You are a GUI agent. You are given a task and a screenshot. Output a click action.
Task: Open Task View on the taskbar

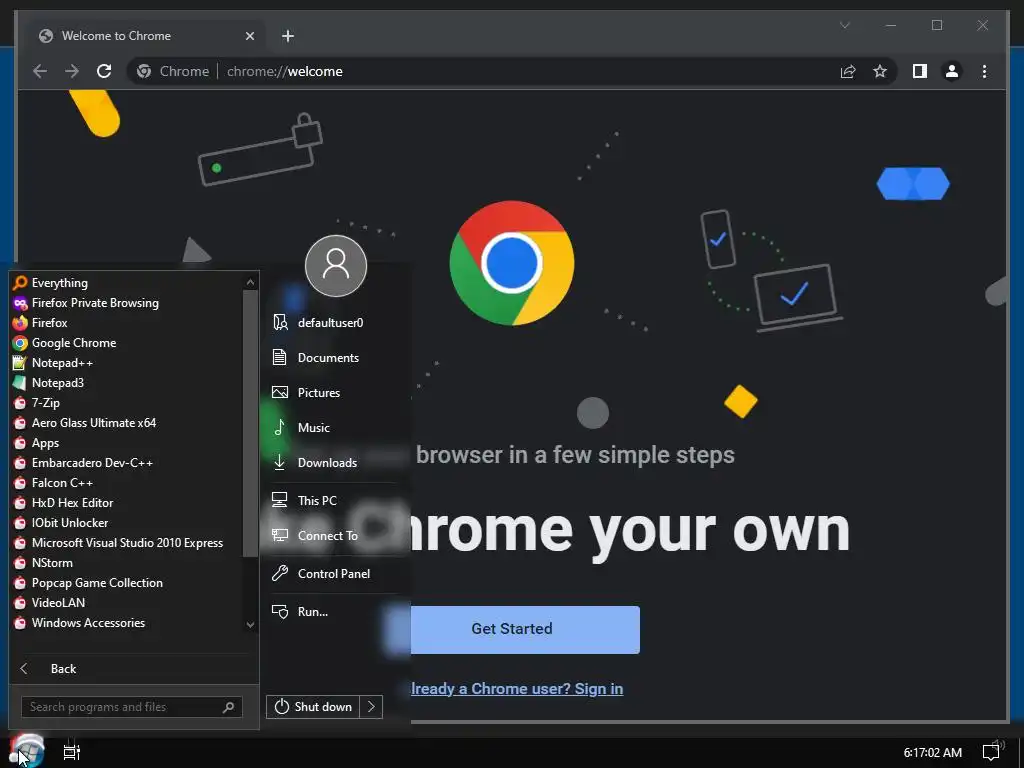tap(72, 752)
